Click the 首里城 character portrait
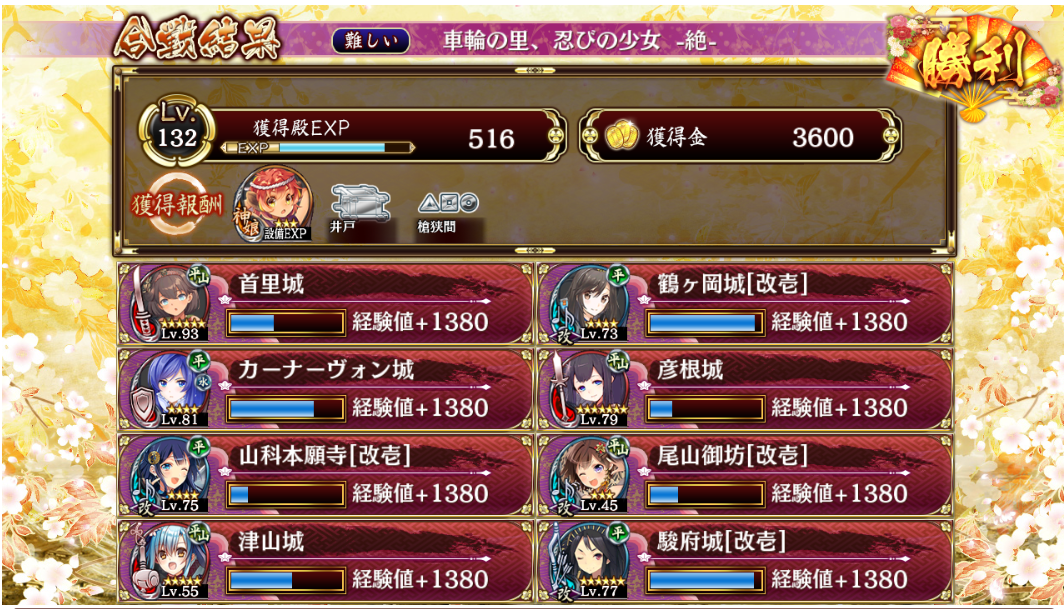Image resolution: width=1064 pixels, height=609 pixels. (170, 303)
